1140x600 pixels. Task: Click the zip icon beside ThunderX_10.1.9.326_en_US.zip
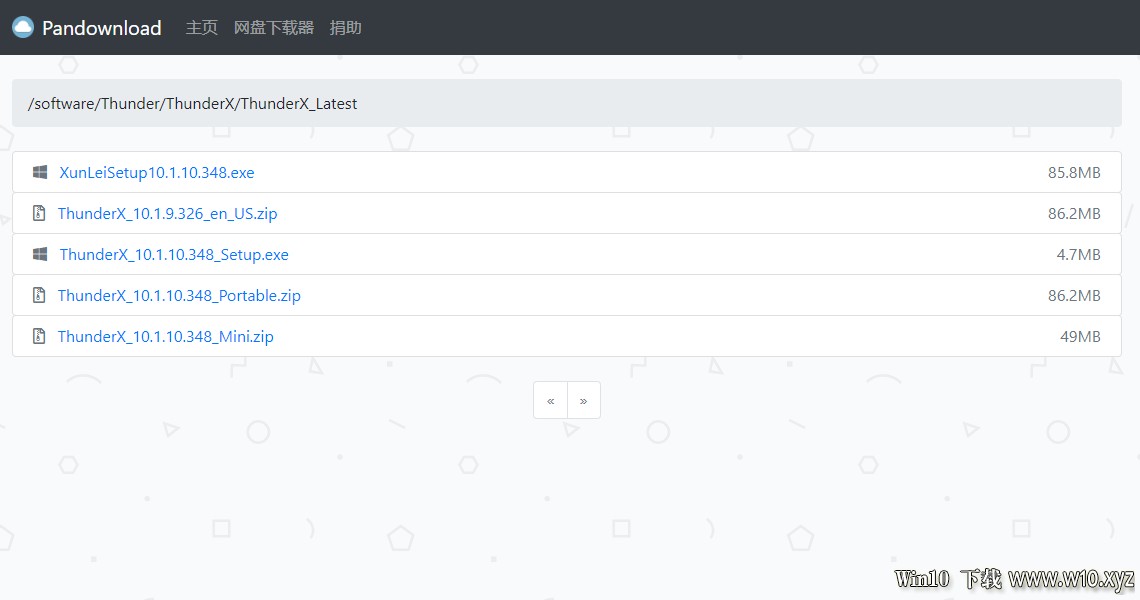39,213
